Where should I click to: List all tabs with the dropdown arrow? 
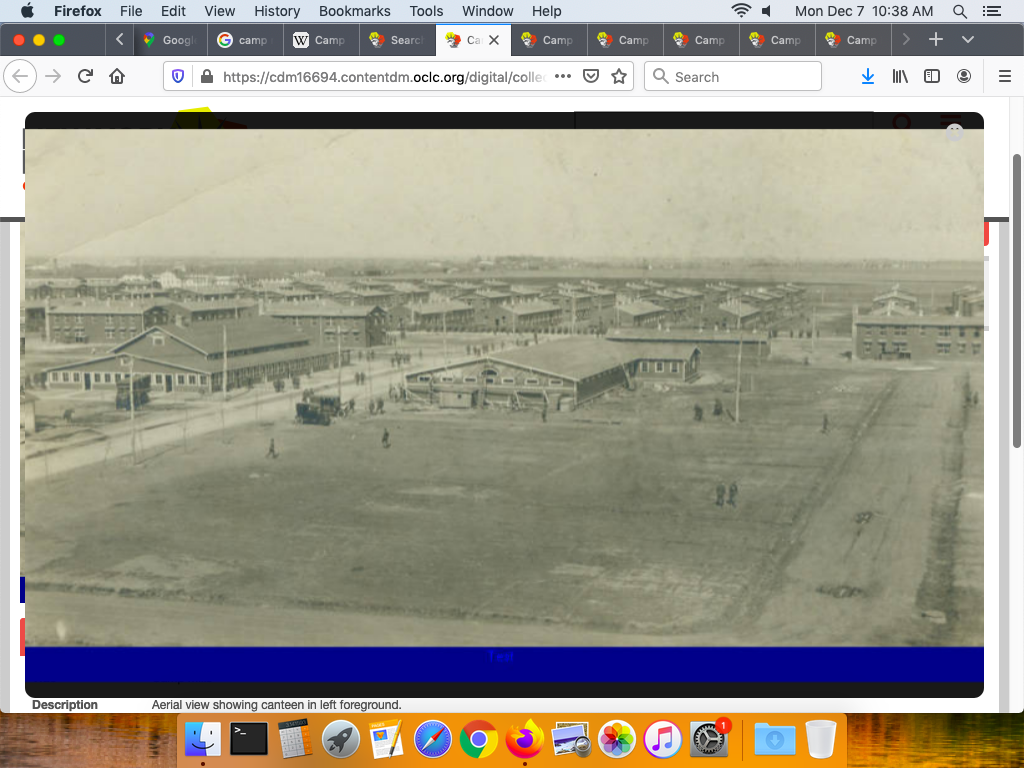967,40
